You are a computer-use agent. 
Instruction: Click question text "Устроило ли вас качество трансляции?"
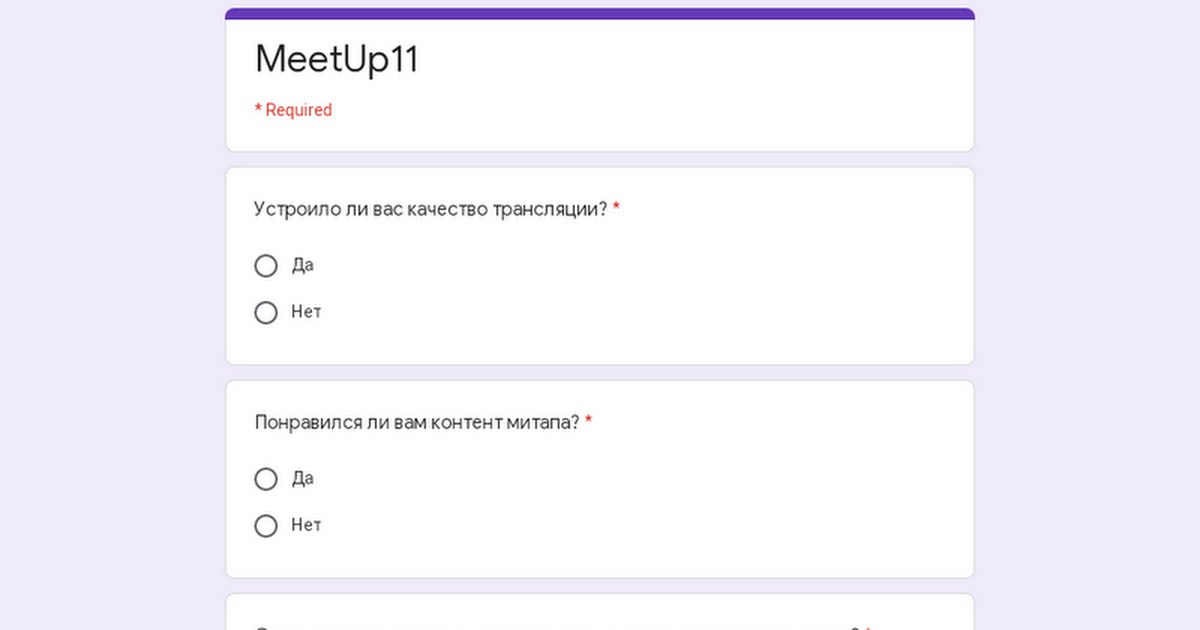(x=430, y=210)
